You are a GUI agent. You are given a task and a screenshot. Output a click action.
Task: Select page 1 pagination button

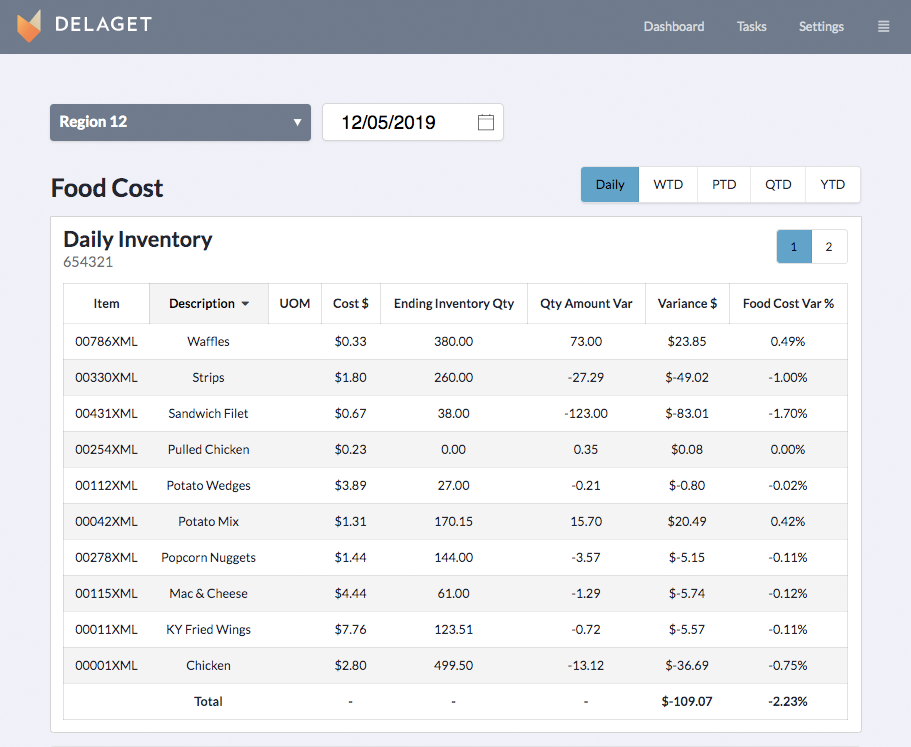pyautogui.click(x=794, y=247)
